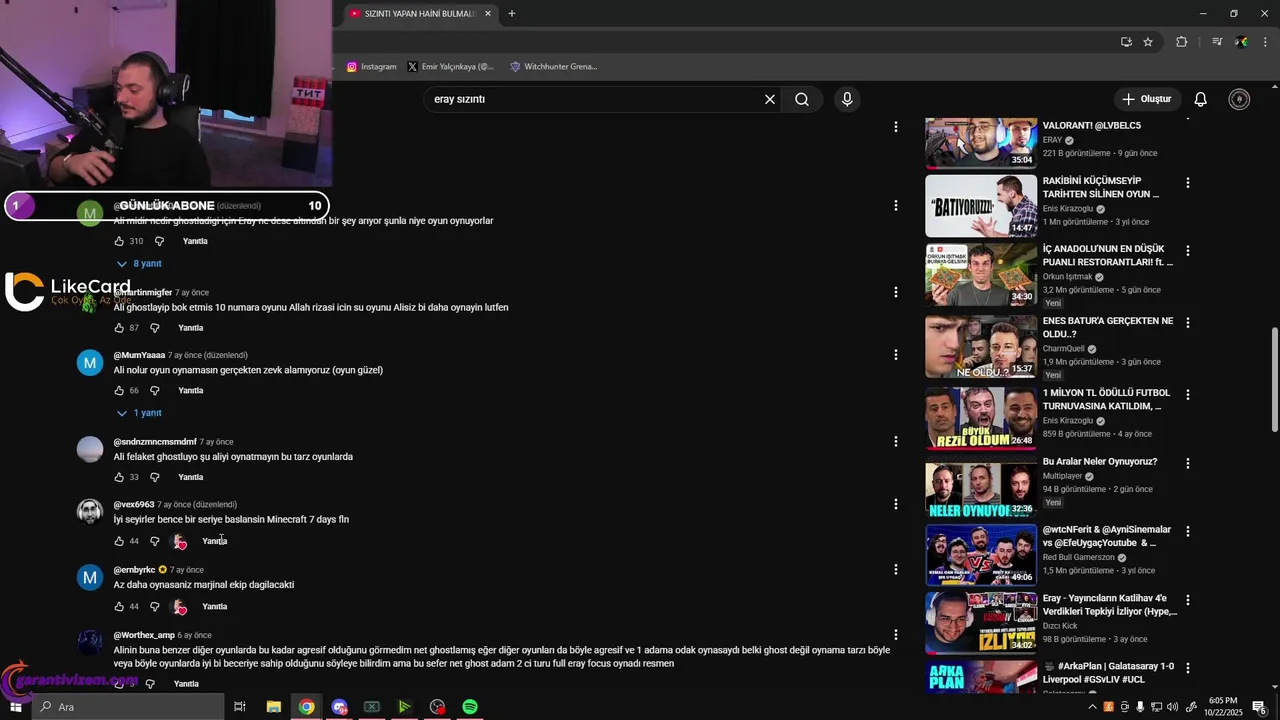The image size is (1280, 720).
Task: Bookmark this page with the star icon
Action: coord(1148,42)
